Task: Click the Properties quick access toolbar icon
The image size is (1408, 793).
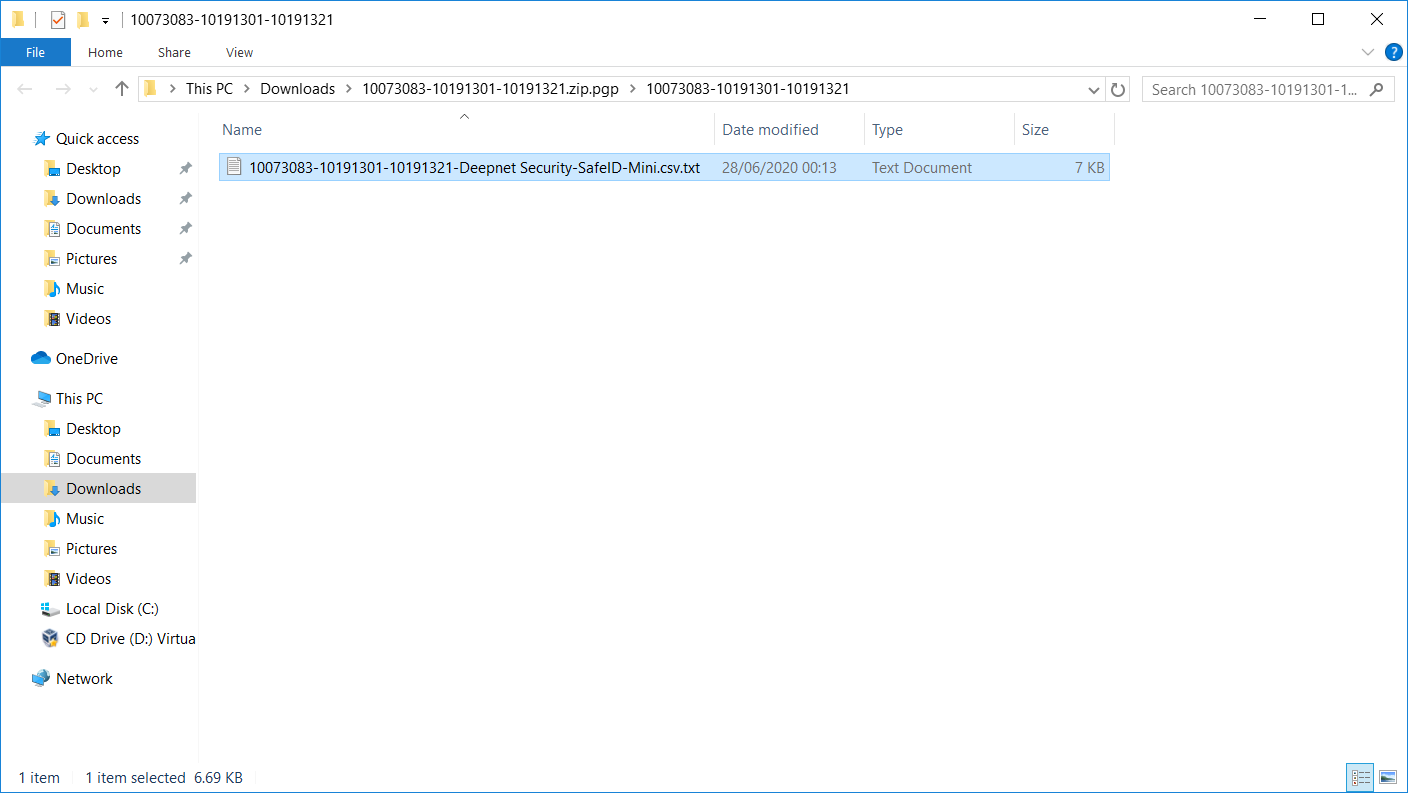Action: pos(58,20)
